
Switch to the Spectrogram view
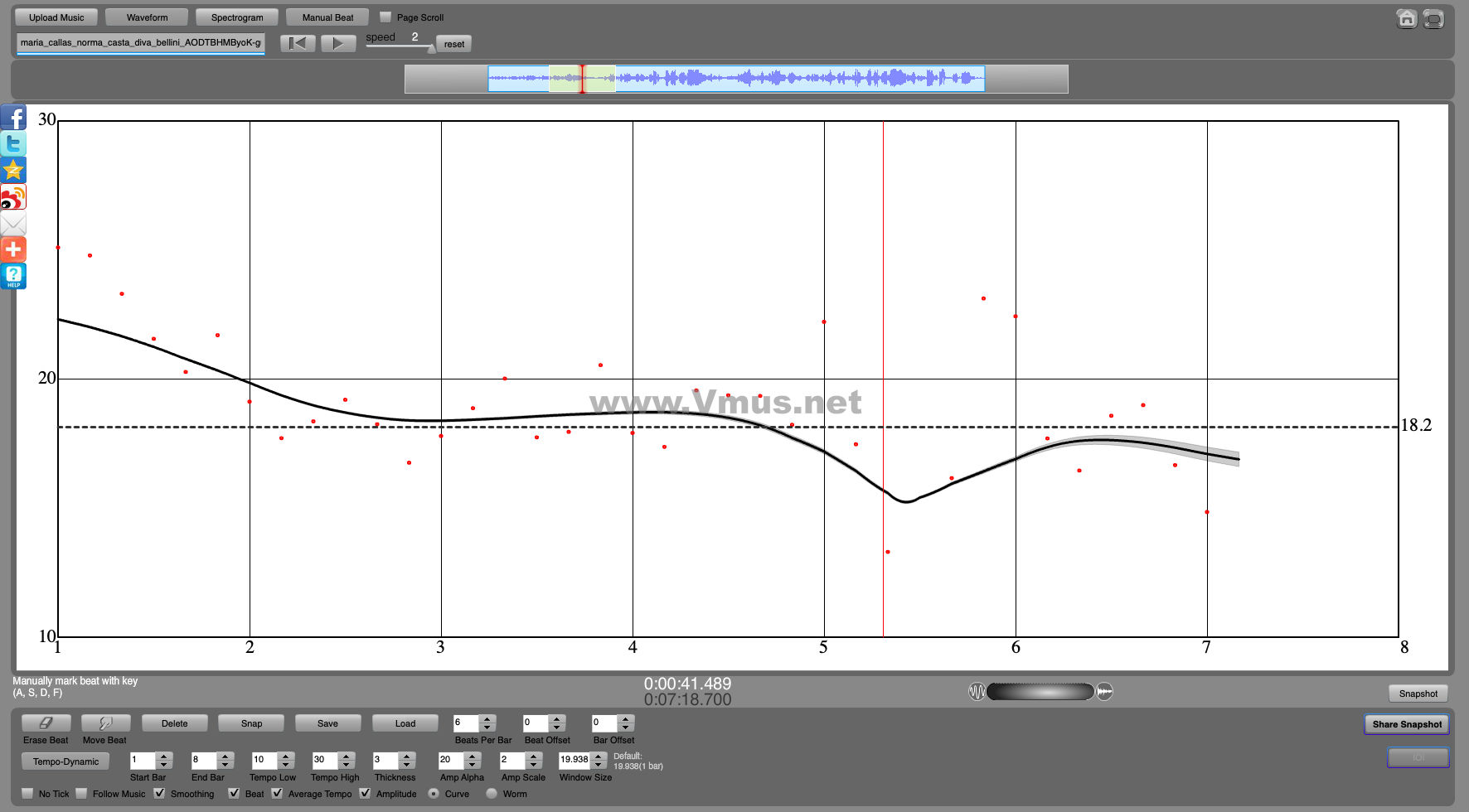pos(237,17)
